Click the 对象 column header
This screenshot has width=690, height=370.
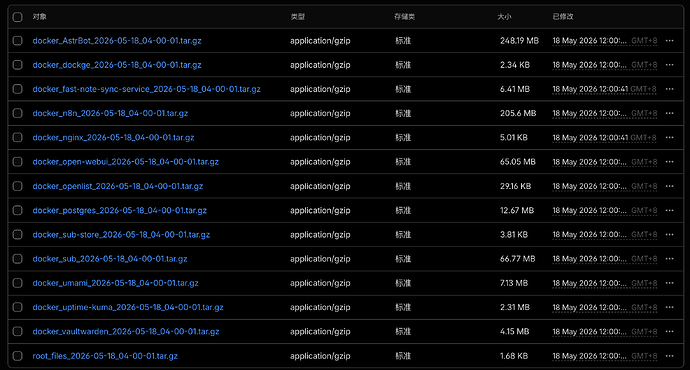point(40,17)
